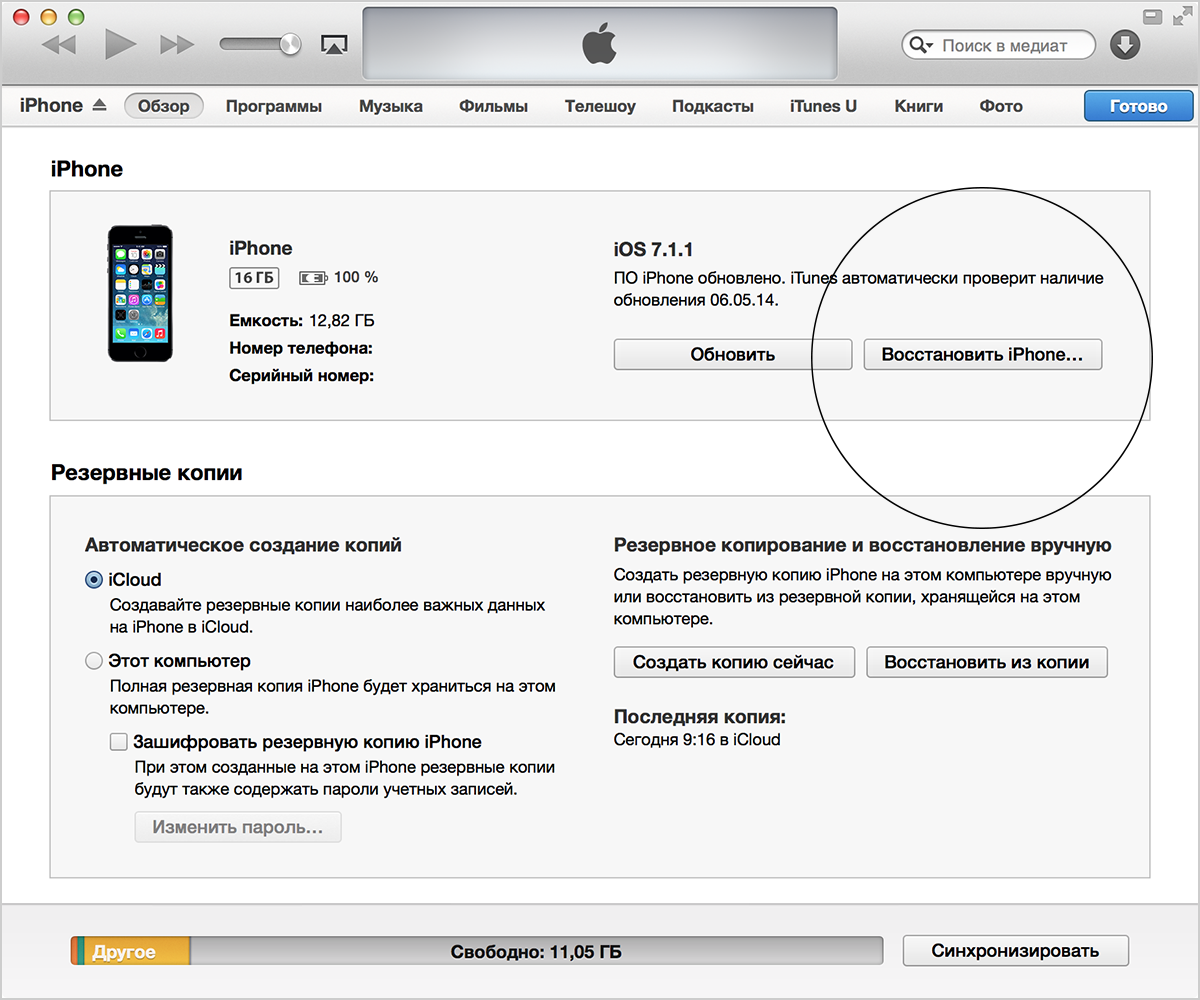Switch to the Программы tab

274,106
